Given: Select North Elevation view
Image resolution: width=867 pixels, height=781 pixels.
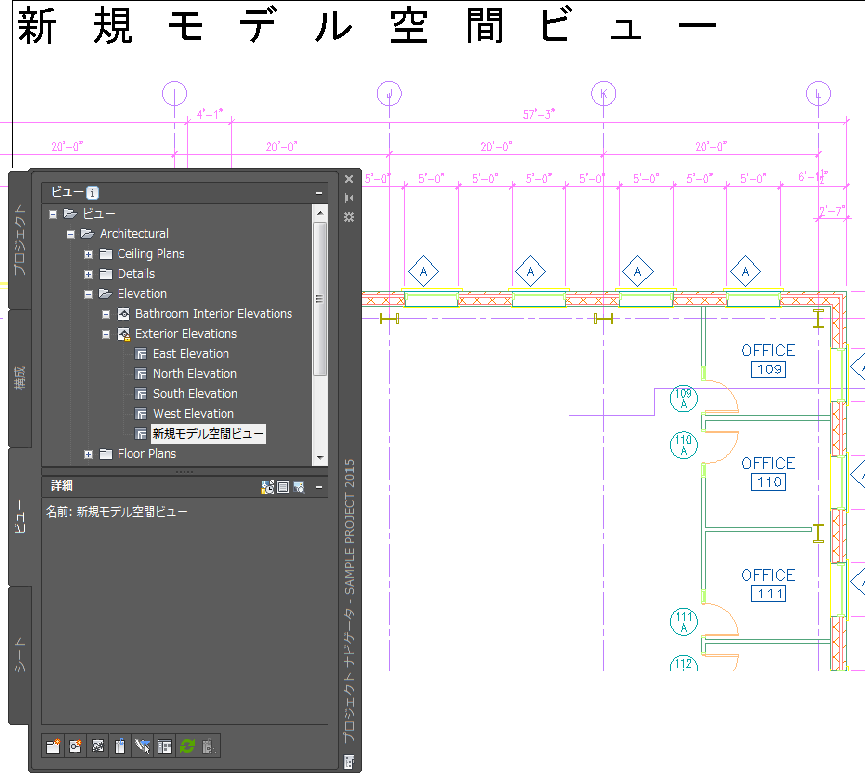Looking at the screenshot, I should pyautogui.click(x=195, y=374).
